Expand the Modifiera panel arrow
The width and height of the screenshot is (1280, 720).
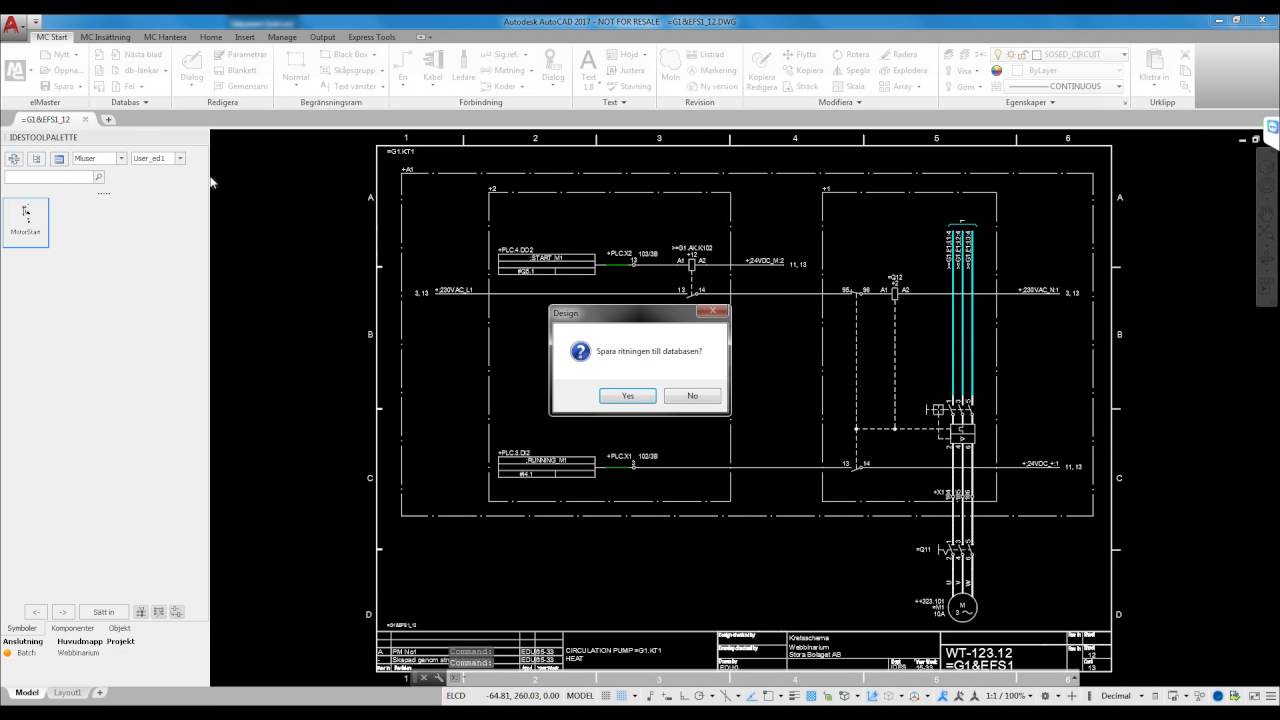click(858, 102)
